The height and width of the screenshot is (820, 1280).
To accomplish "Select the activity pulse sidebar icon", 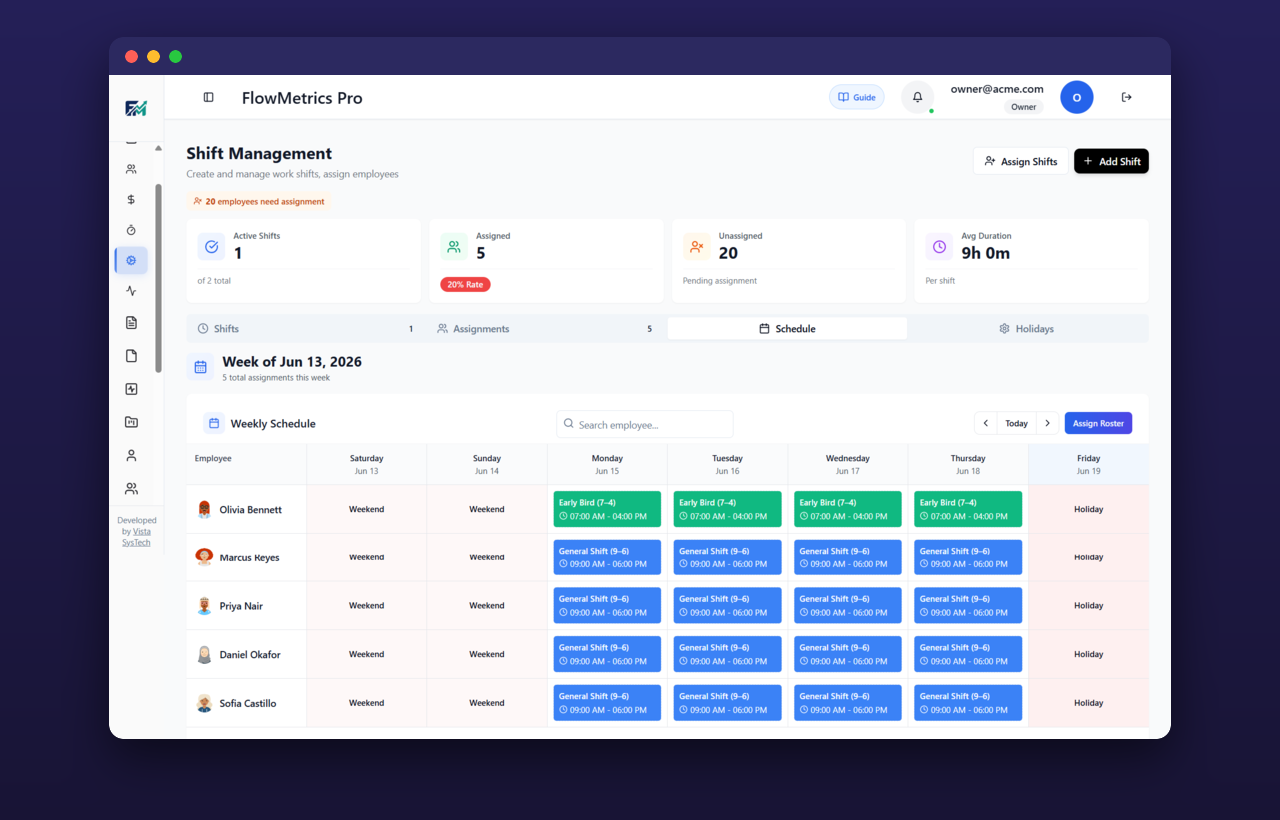I will [131, 291].
